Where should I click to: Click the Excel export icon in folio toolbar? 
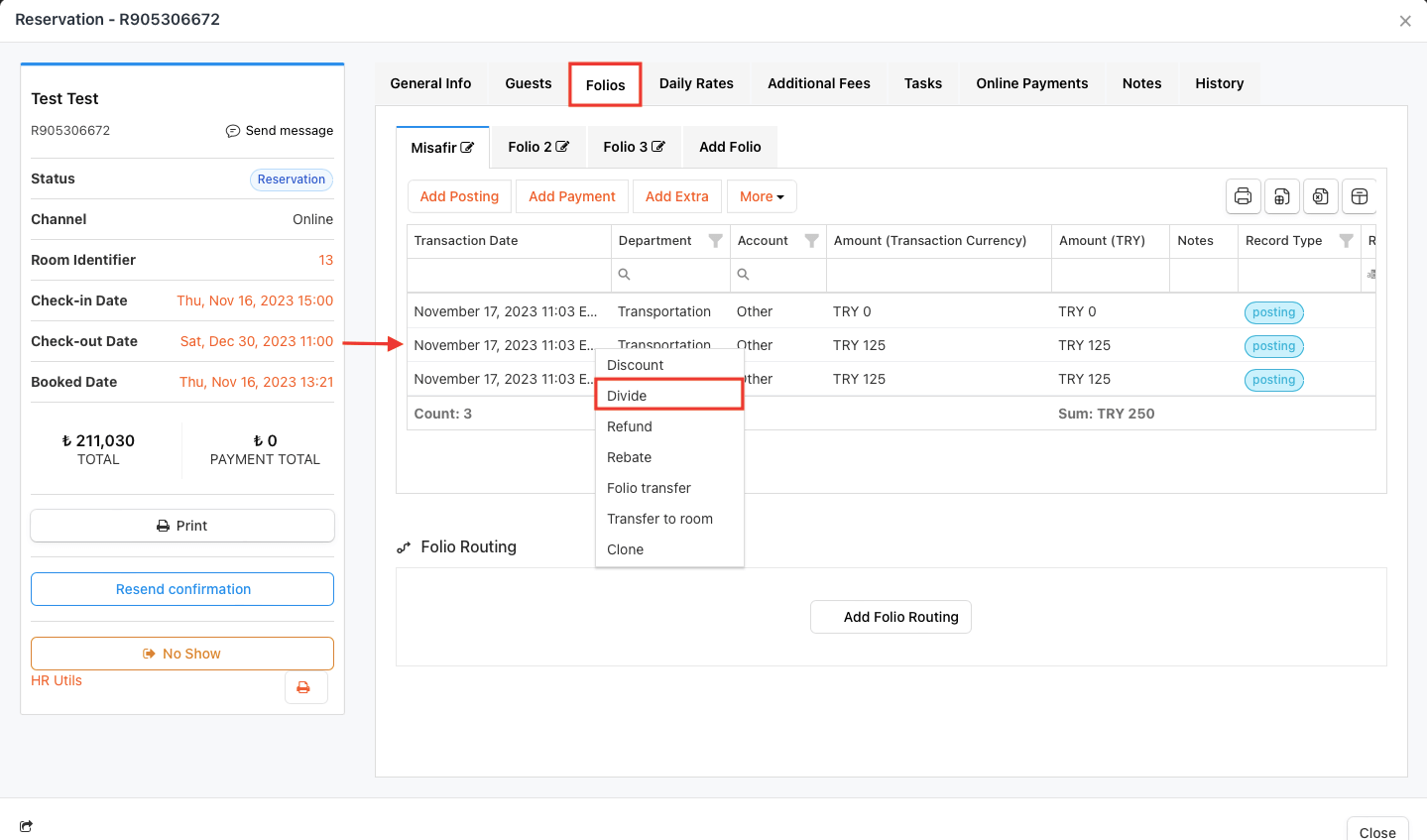click(1320, 196)
